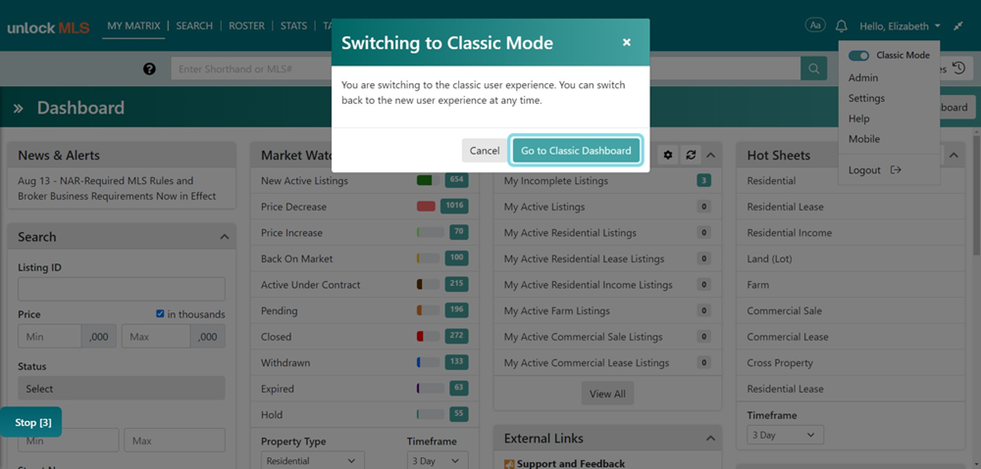Screen dimensions: 981x469
Task: Open Back On Market listings
Action: point(297,258)
